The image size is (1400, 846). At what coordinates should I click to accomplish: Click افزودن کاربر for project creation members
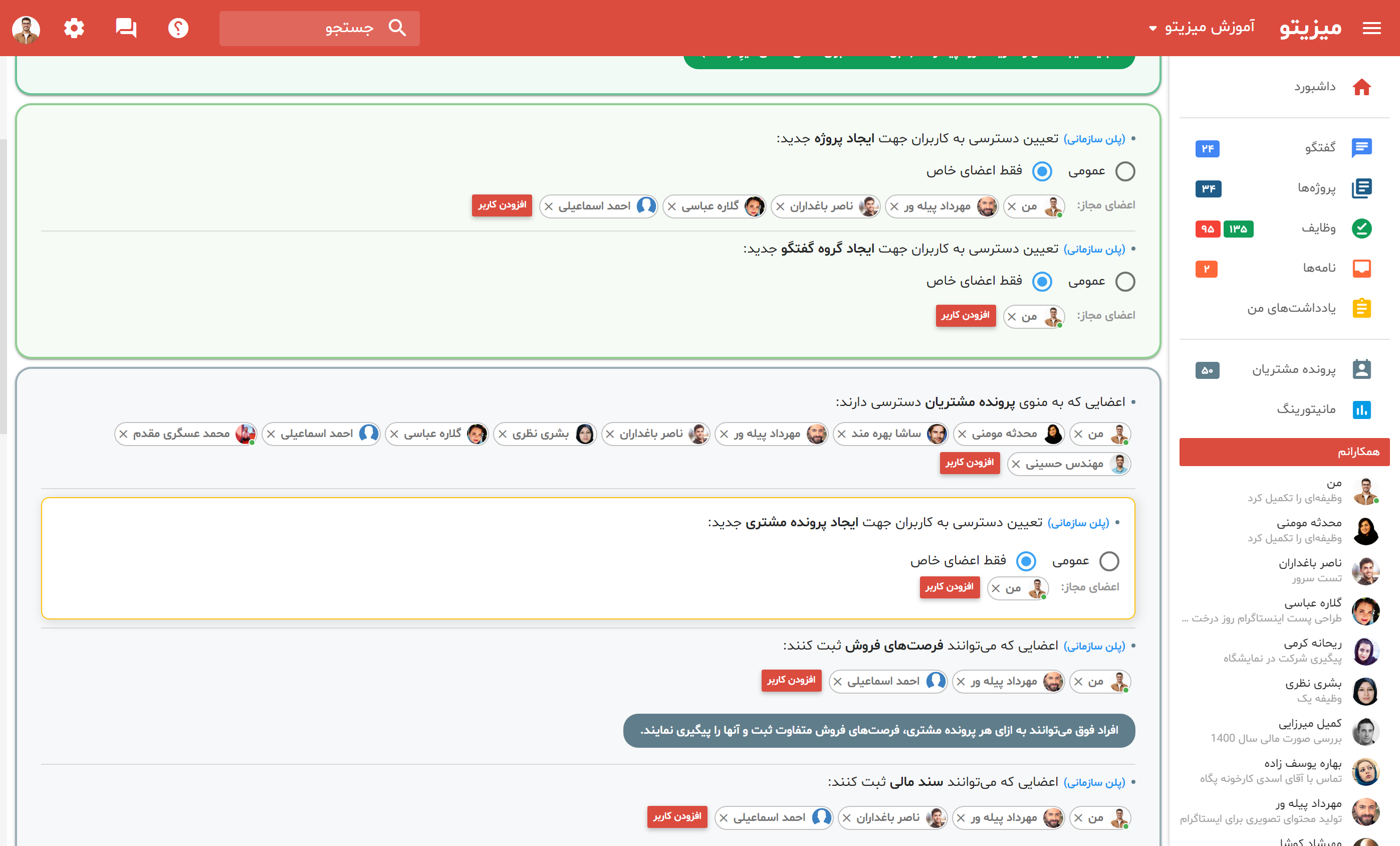coord(502,205)
